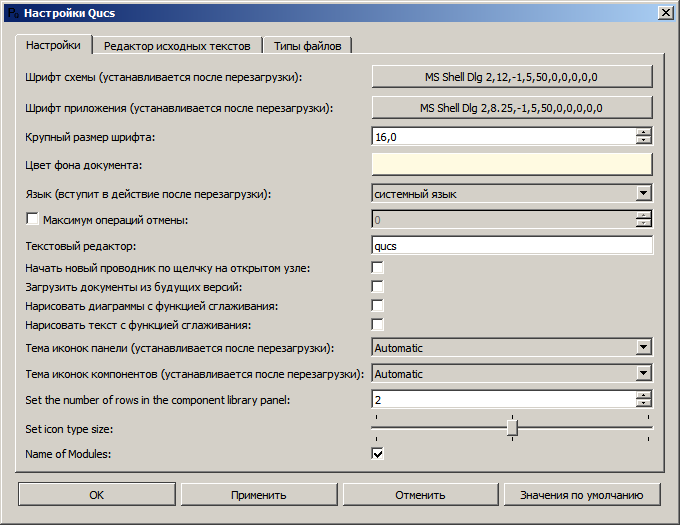Image resolution: width=680 pixels, height=525 pixels.
Task: Enable the 'Максимум операций отмены' checkbox
Action: tap(32, 219)
